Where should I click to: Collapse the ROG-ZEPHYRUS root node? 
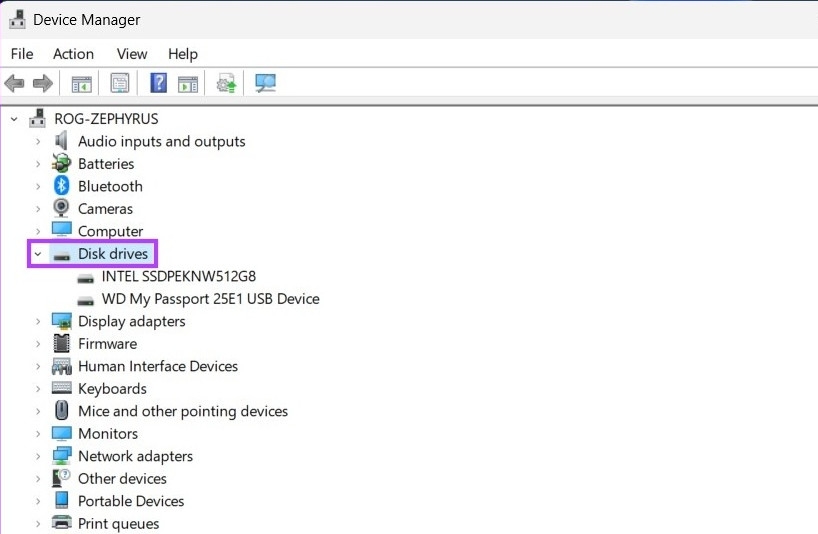[14, 119]
